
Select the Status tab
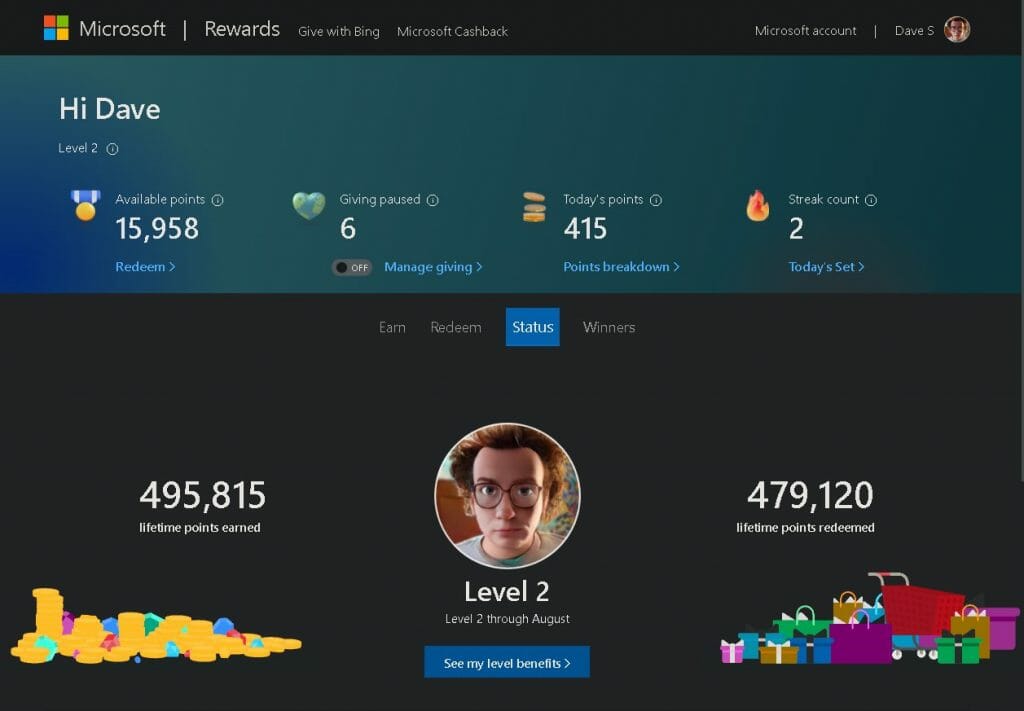pyautogui.click(x=532, y=327)
